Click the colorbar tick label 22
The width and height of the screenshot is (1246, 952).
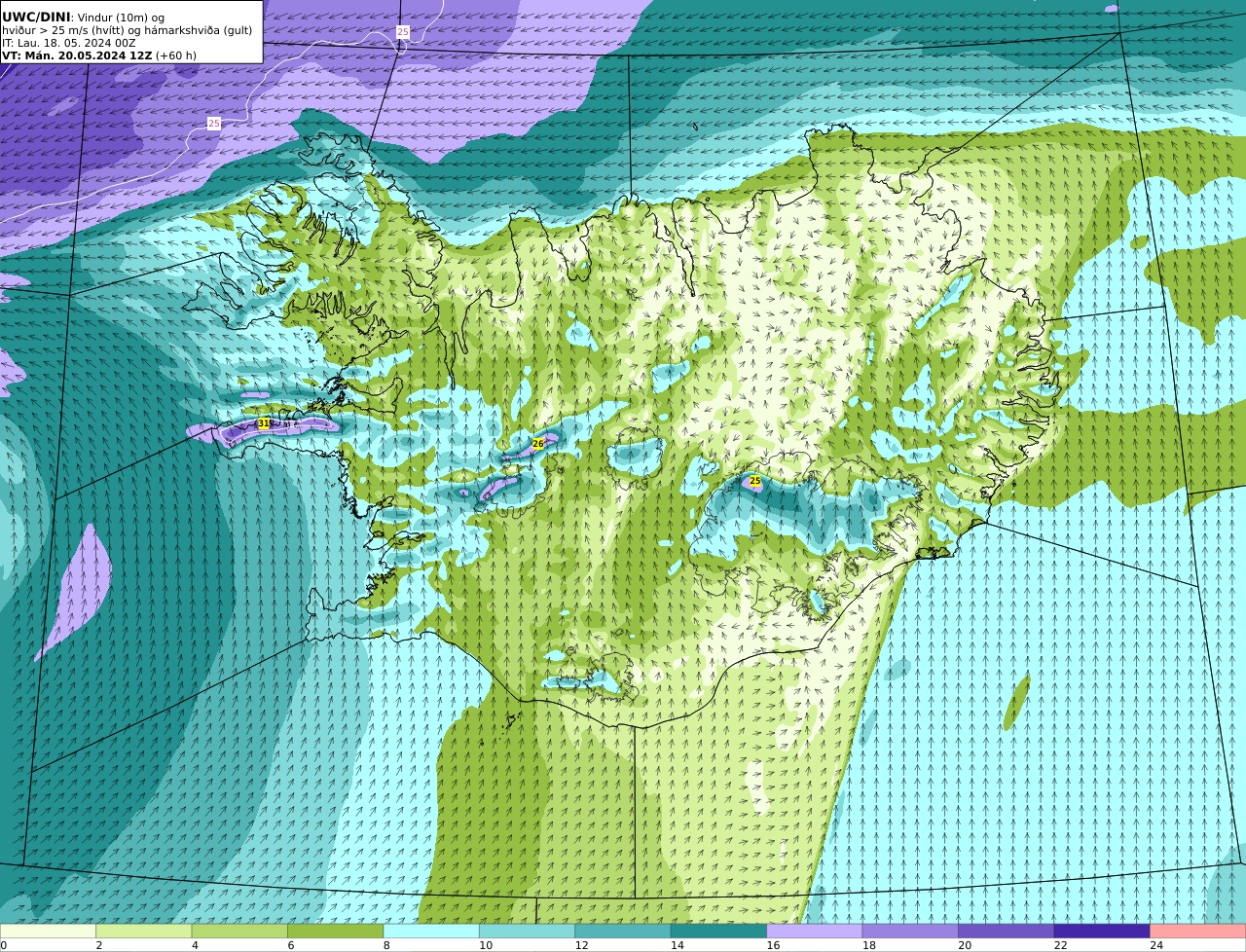point(1061,945)
